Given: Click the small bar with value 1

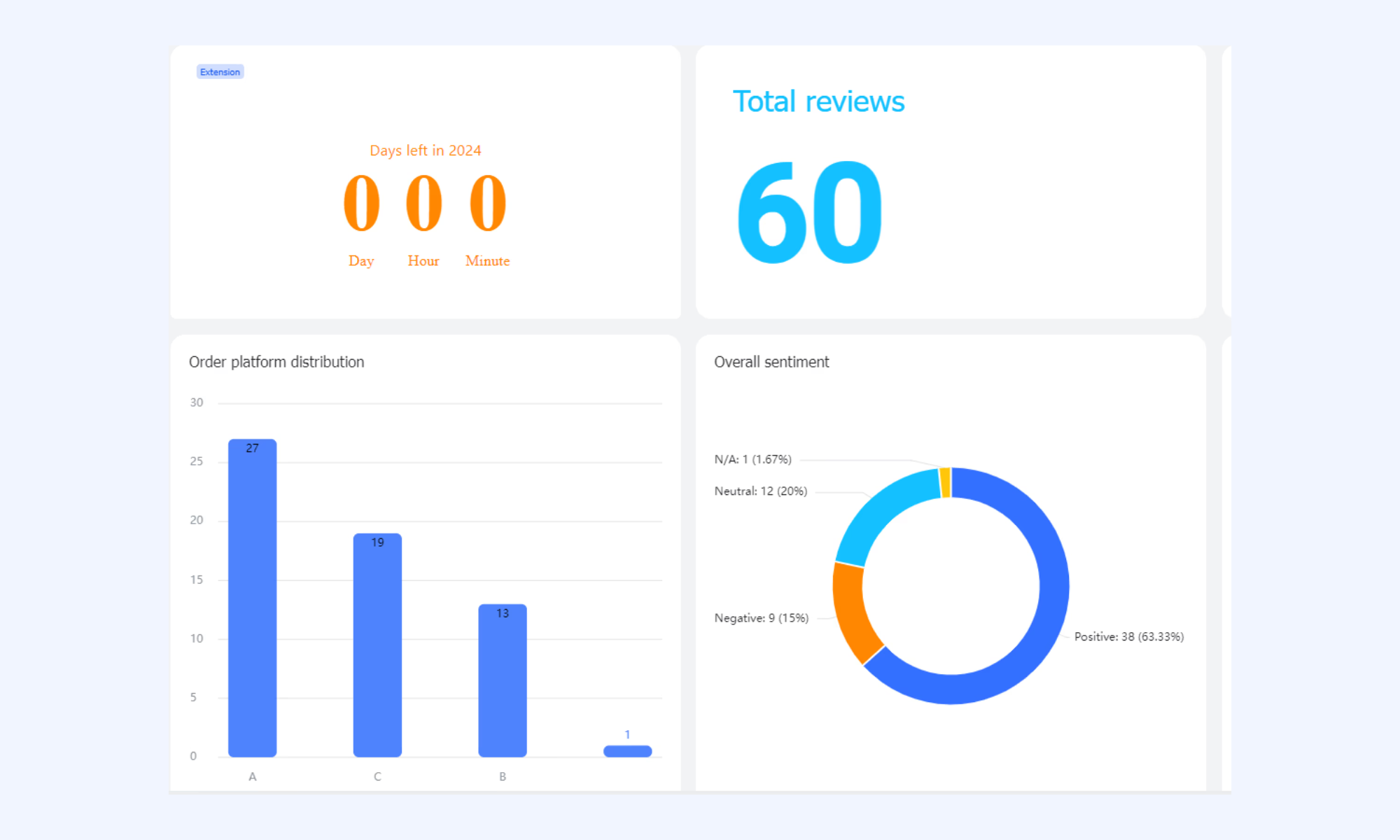Looking at the screenshot, I should coord(627,751).
